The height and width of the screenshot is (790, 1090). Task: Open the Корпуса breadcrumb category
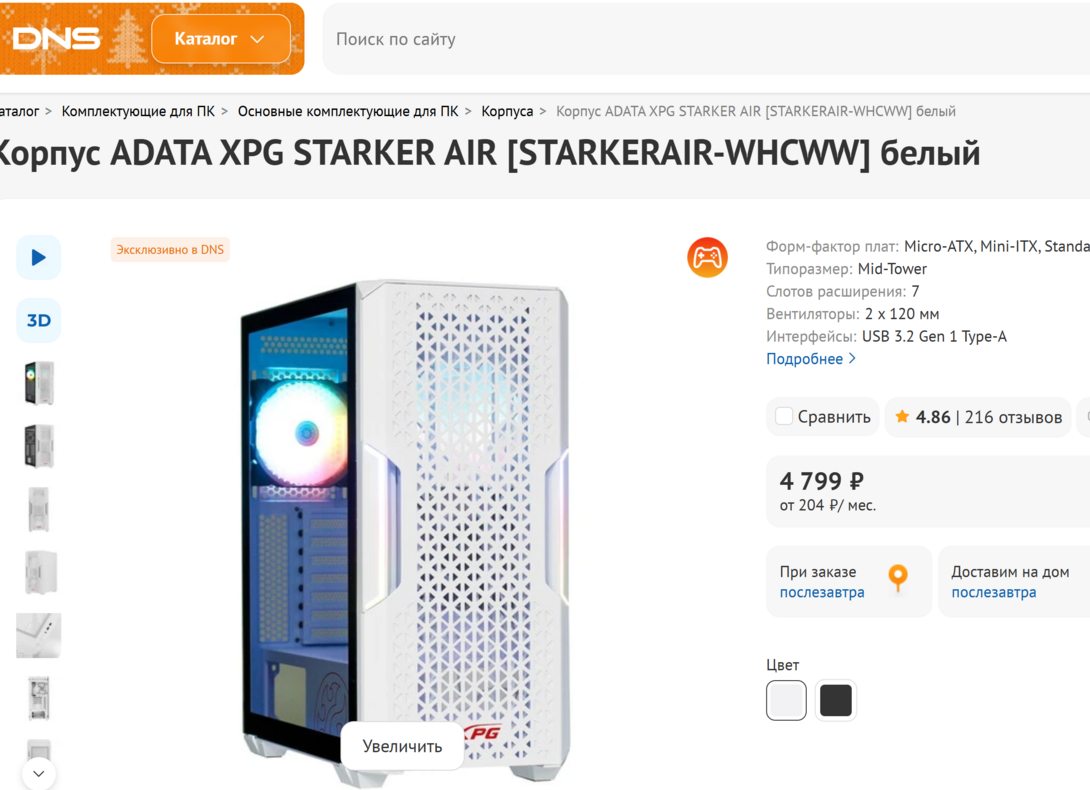[507, 111]
